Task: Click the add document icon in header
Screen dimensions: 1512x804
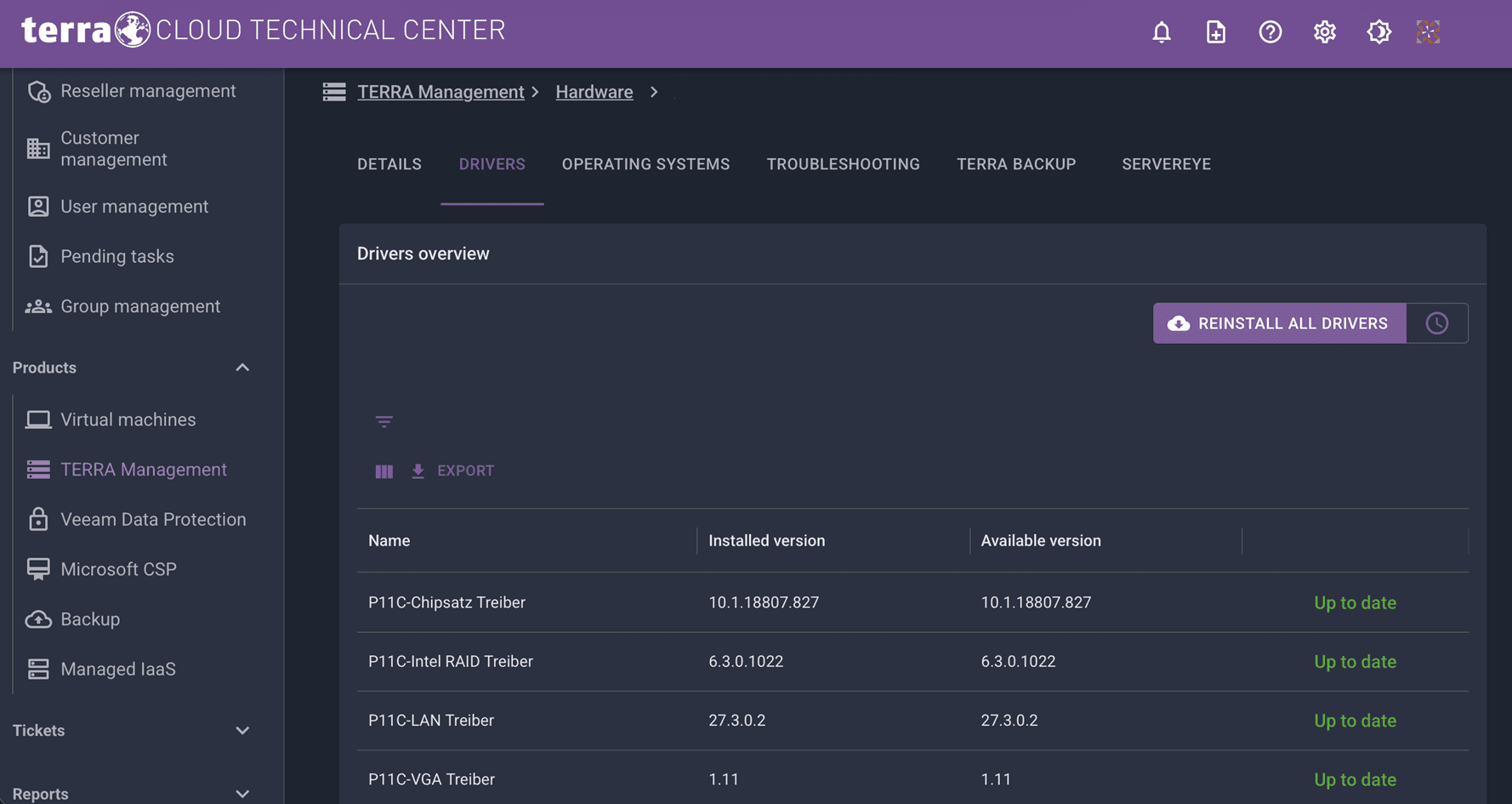Action: pos(1215,32)
